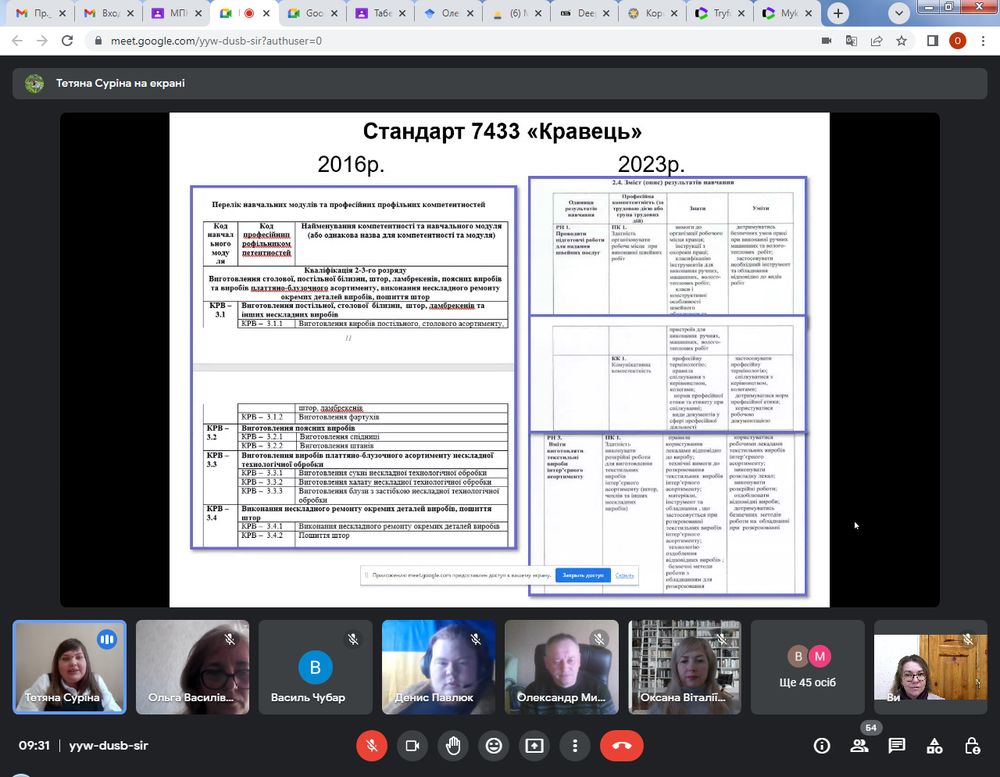
Task: Open the three-dot more options menu
Action: click(575, 746)
